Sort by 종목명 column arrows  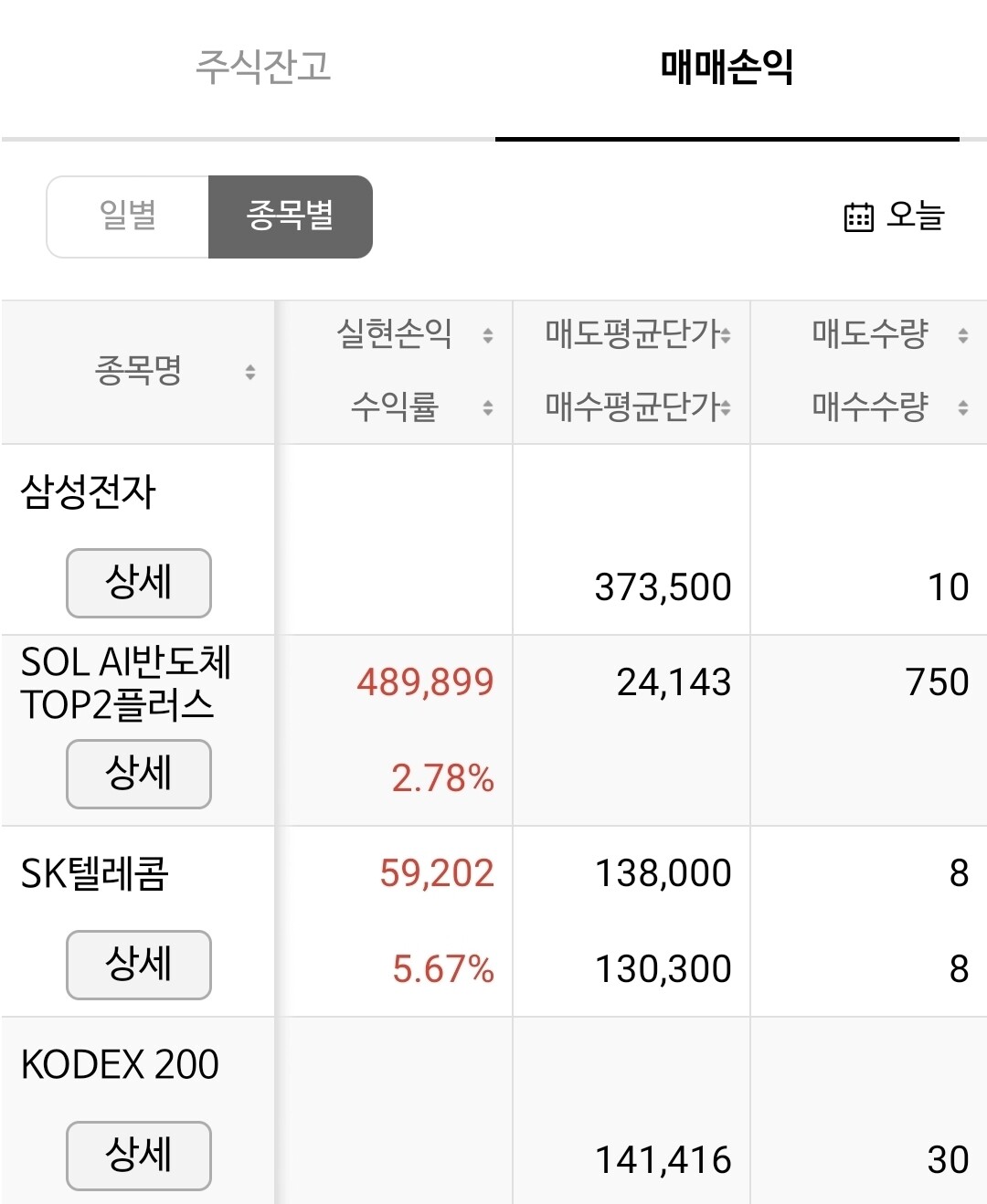pos(249,372)
